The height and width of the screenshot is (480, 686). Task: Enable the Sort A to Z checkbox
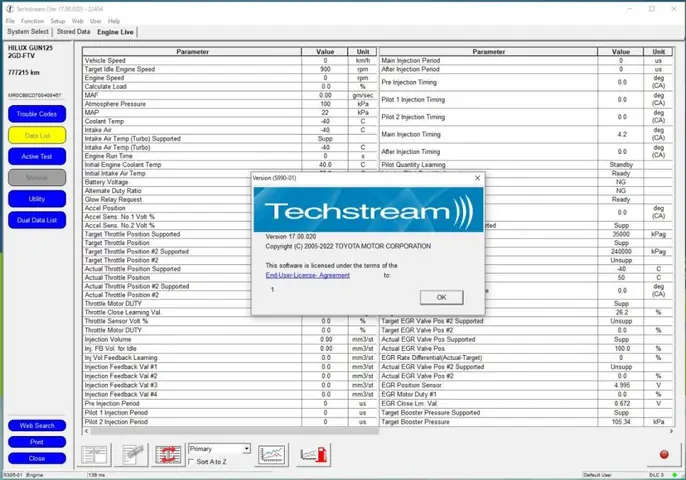coord(191,462)
